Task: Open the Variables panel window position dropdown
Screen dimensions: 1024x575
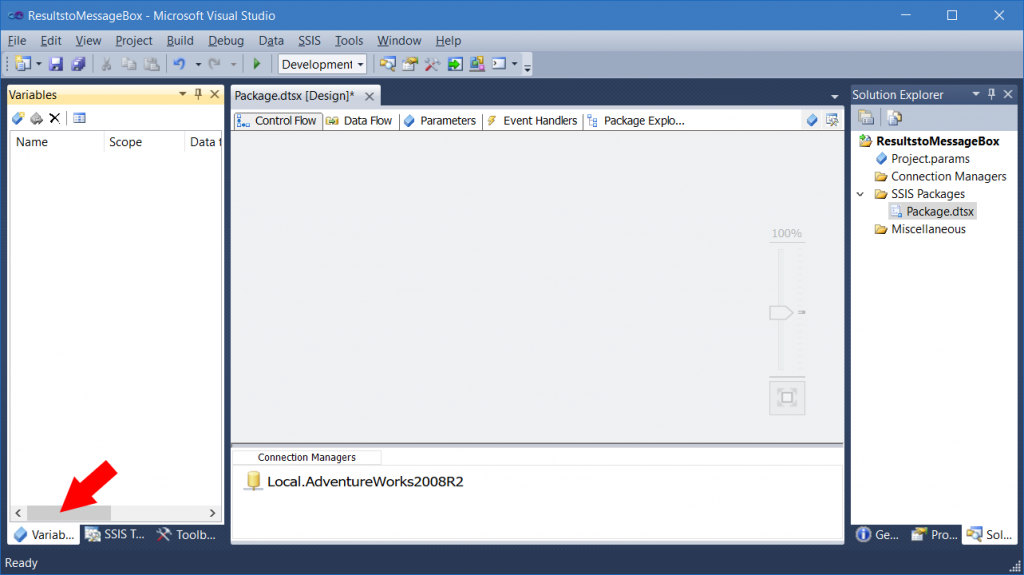Action: pos(182,94)
